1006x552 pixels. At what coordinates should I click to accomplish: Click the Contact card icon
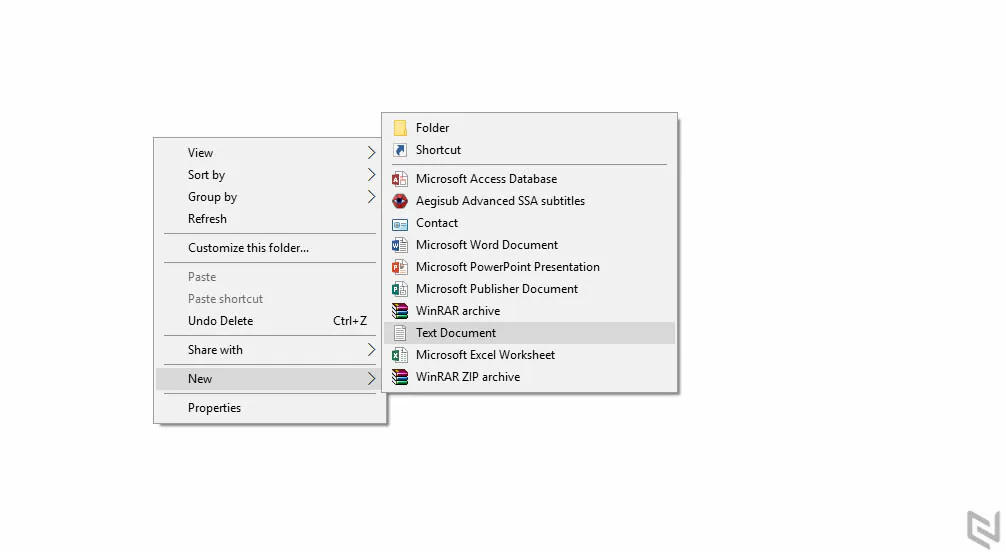(x=400, y=223)
